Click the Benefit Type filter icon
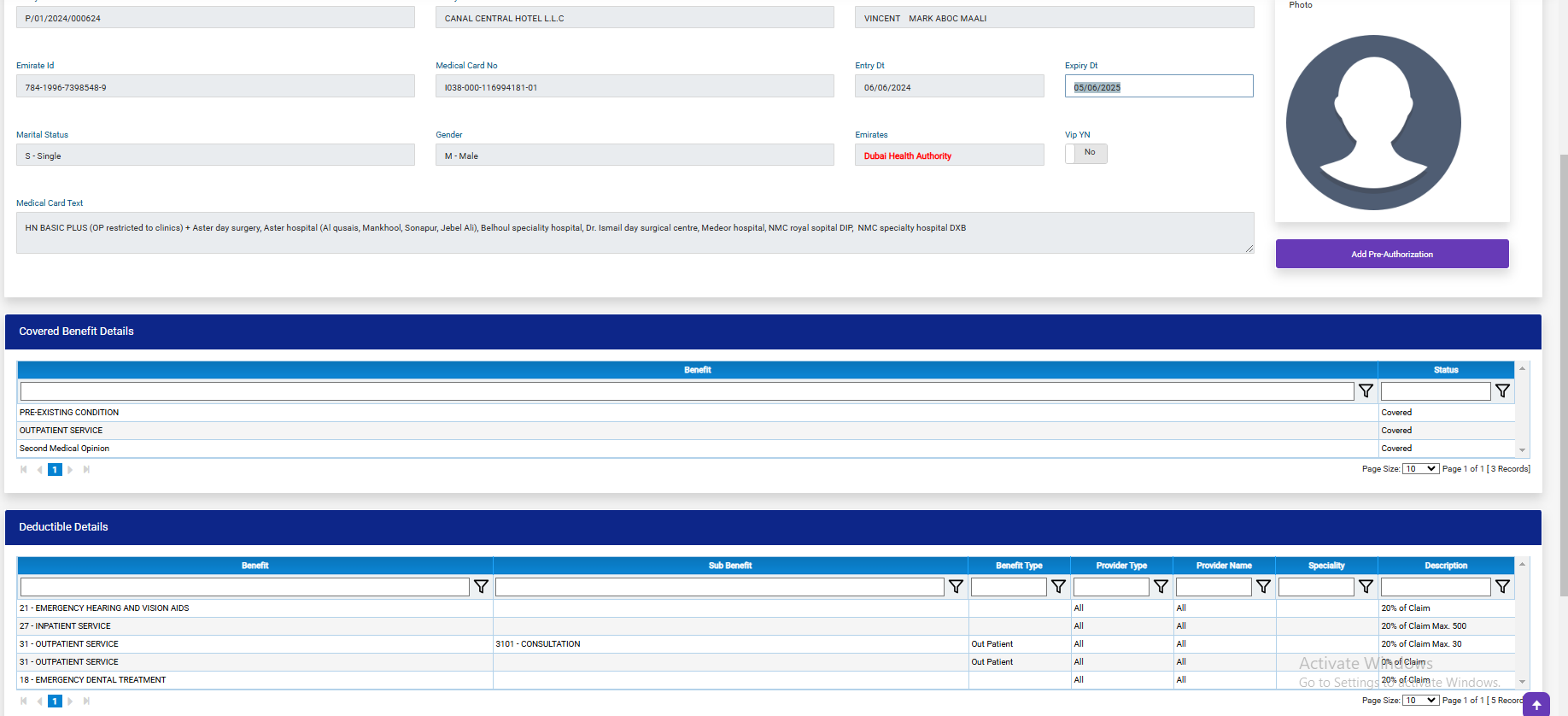 [1058, 587]
